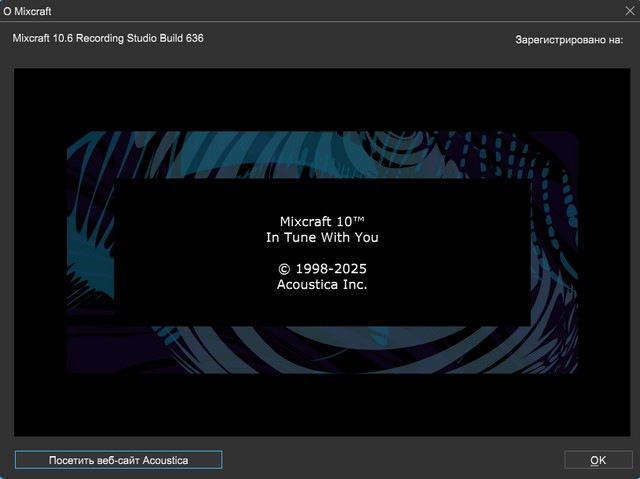Click the In Tune With You tagline
The height and width of the screenshot is (479, 640).
point(322,238)
